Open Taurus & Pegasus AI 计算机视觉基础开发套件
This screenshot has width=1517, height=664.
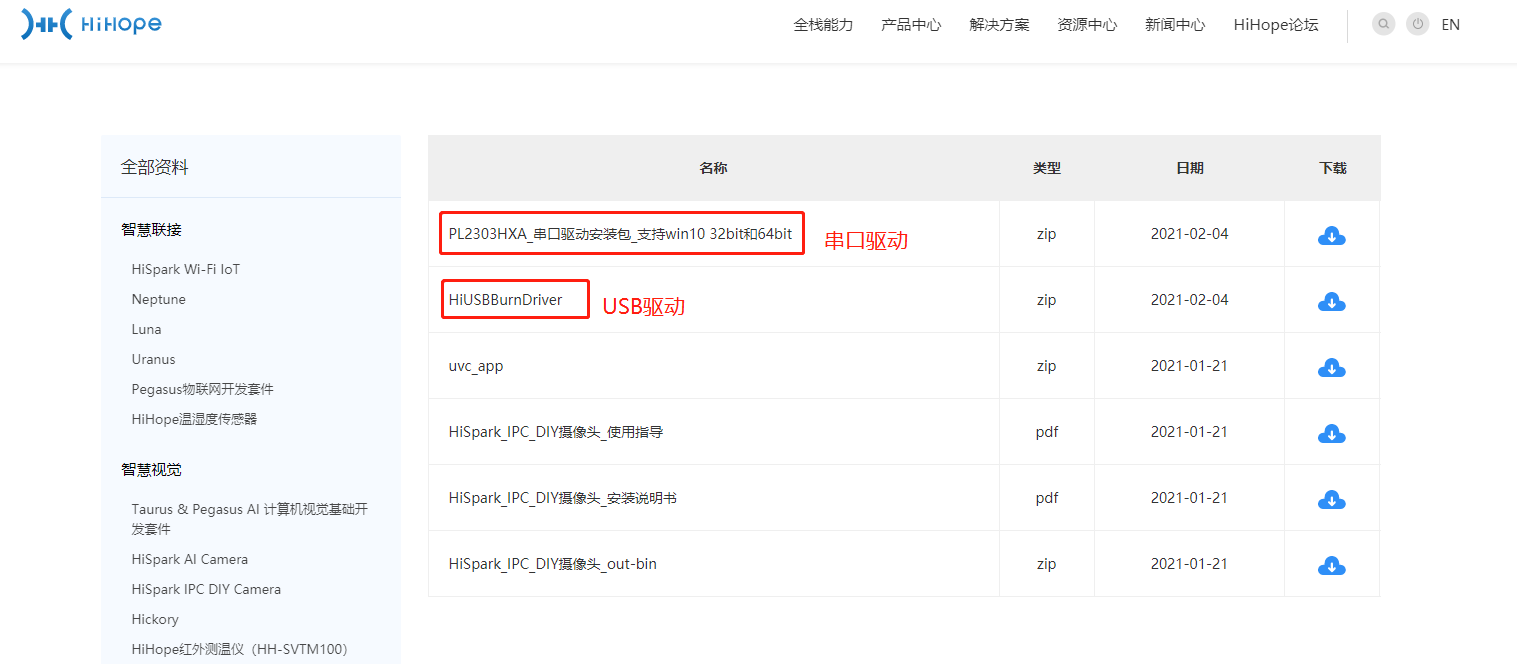tap(250, 519)
